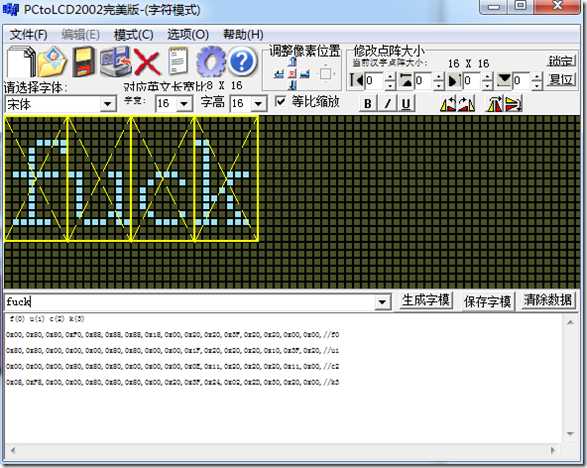This screenshot has height=468, width=587.
Task: Increase the top edge stepper value
Action: (439, 76)
